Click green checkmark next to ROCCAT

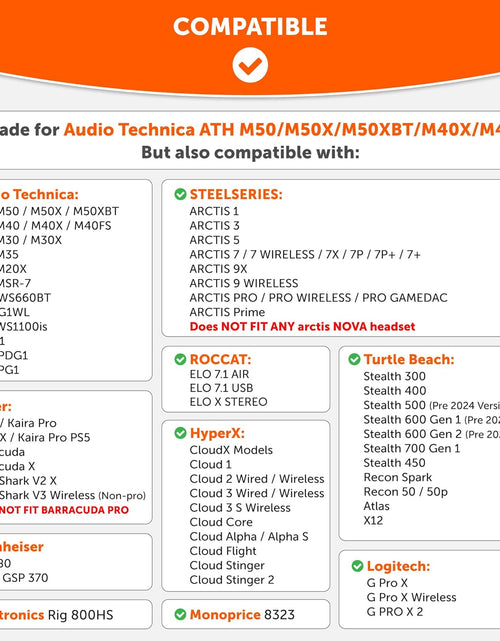pyautogui.click(x=180, y=359)
